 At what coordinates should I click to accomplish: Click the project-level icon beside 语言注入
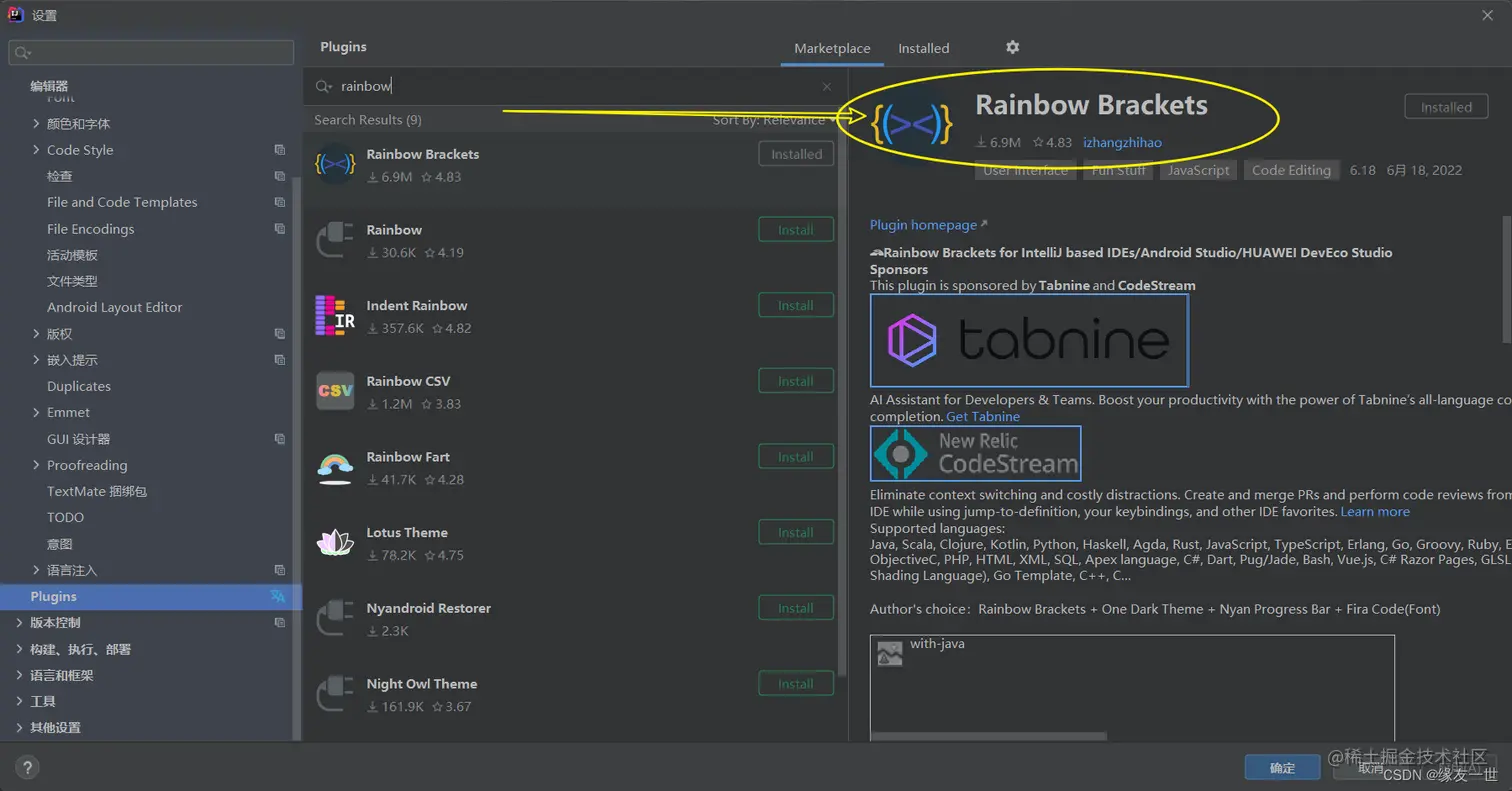(x=280, y=570)
